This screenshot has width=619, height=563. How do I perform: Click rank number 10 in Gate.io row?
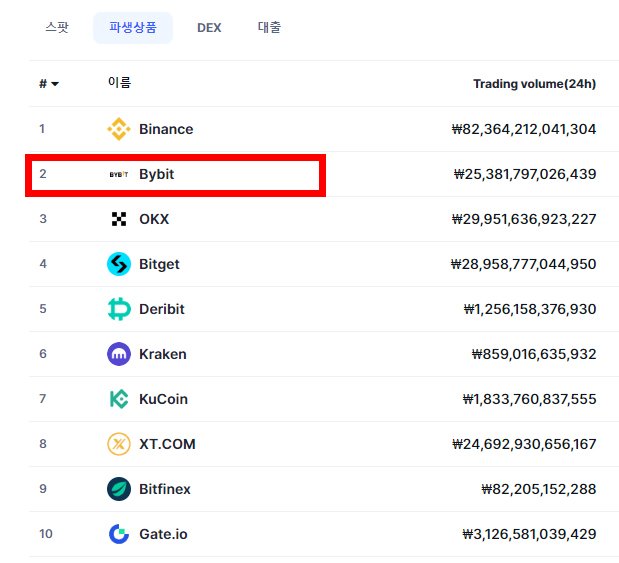coord(46,534)
